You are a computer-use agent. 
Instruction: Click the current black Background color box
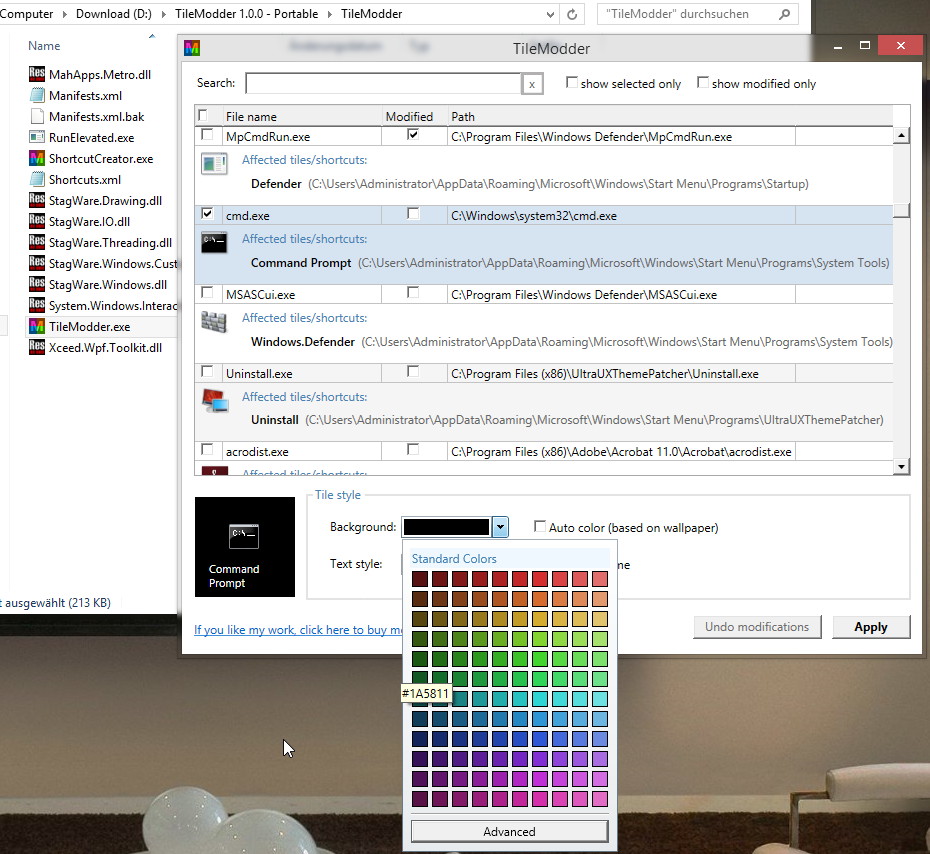point(446,527)
